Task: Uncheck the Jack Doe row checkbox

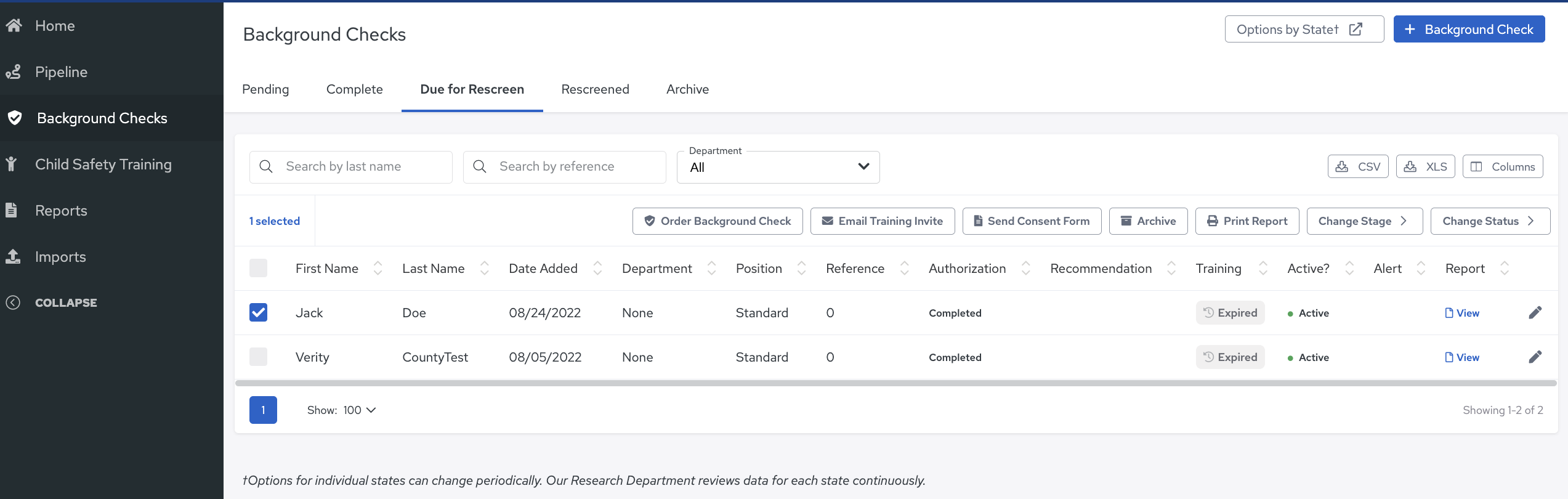Action: click(x=258, y=312)
